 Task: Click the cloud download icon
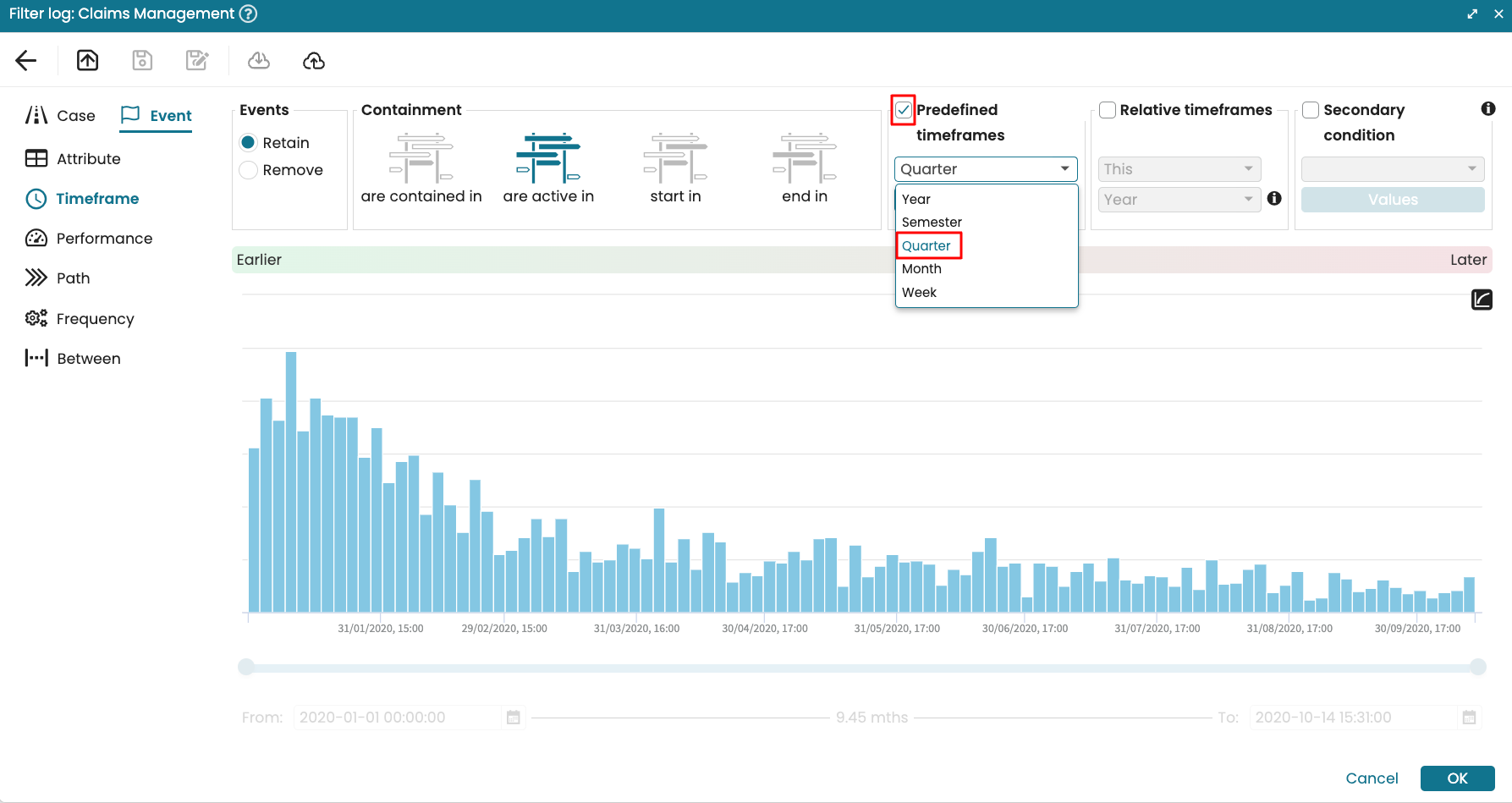click(x=259, y=60)
